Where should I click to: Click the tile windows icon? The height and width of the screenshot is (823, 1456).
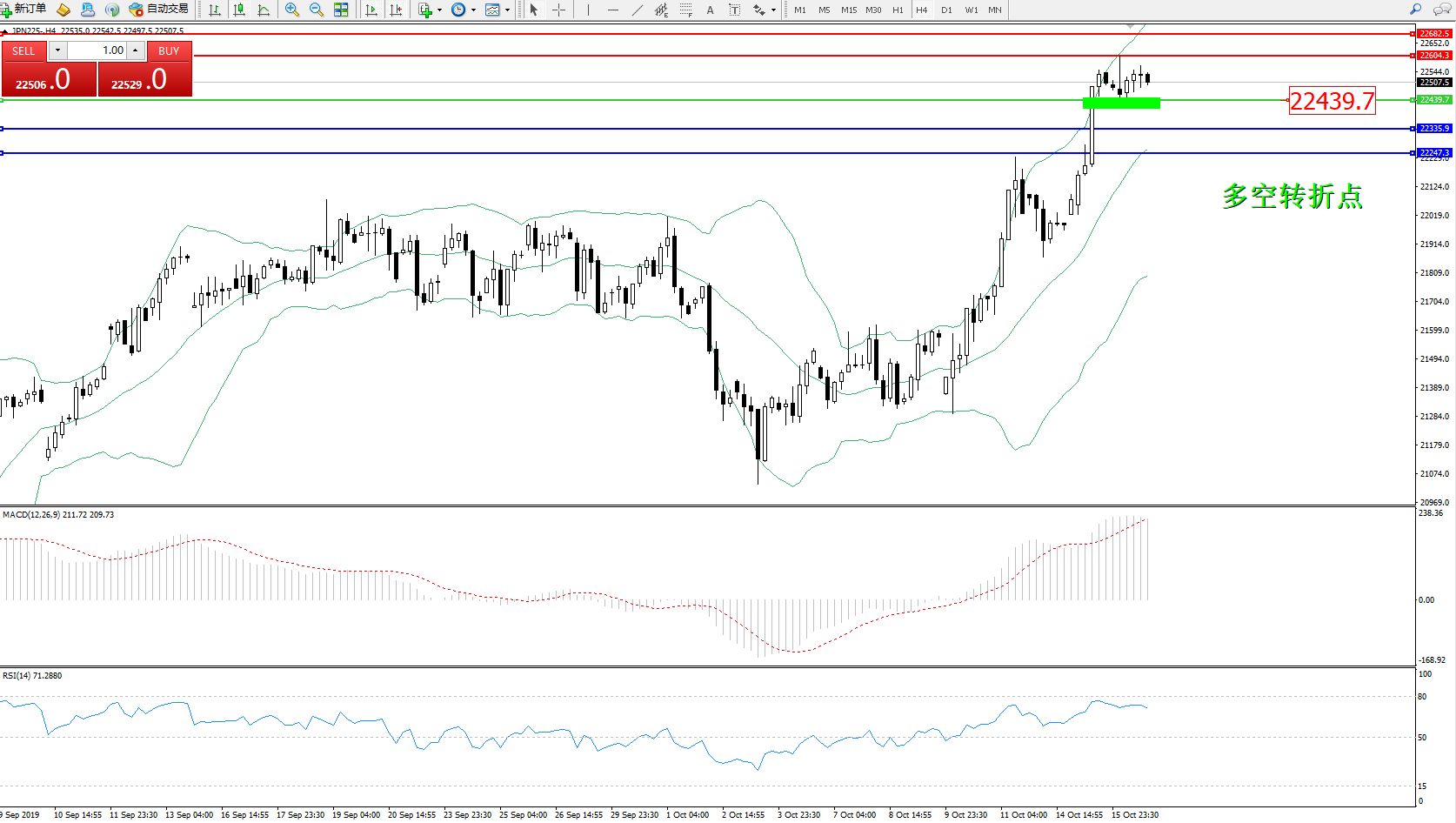pyautogui.click(x=341, y=10)
